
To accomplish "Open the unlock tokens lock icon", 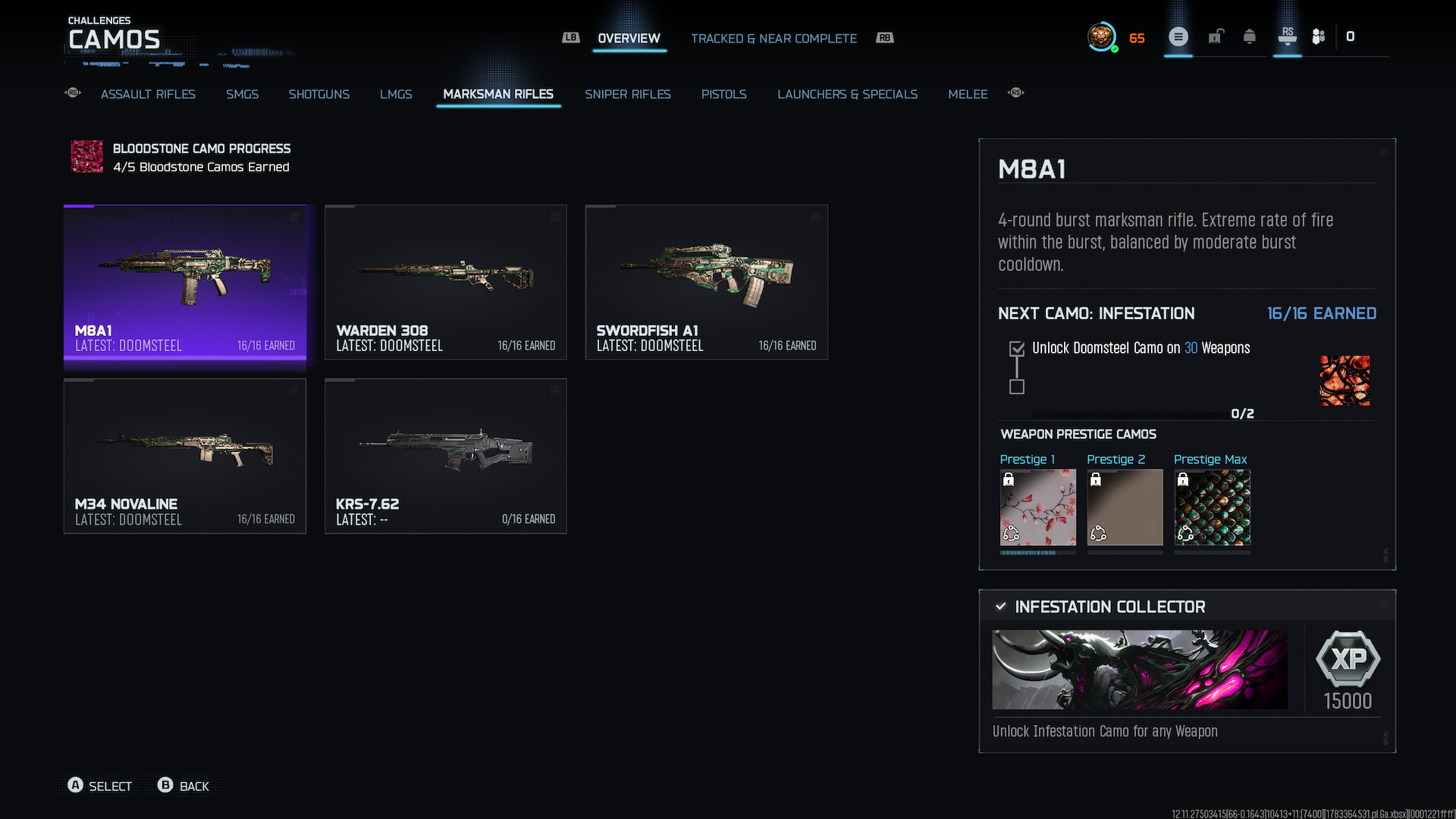I will pyautogui.click(x=1216, y=36).
